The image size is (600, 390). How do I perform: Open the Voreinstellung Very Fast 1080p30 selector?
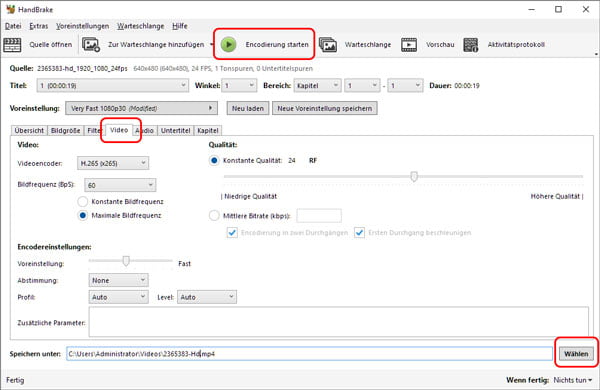point(141,108)
